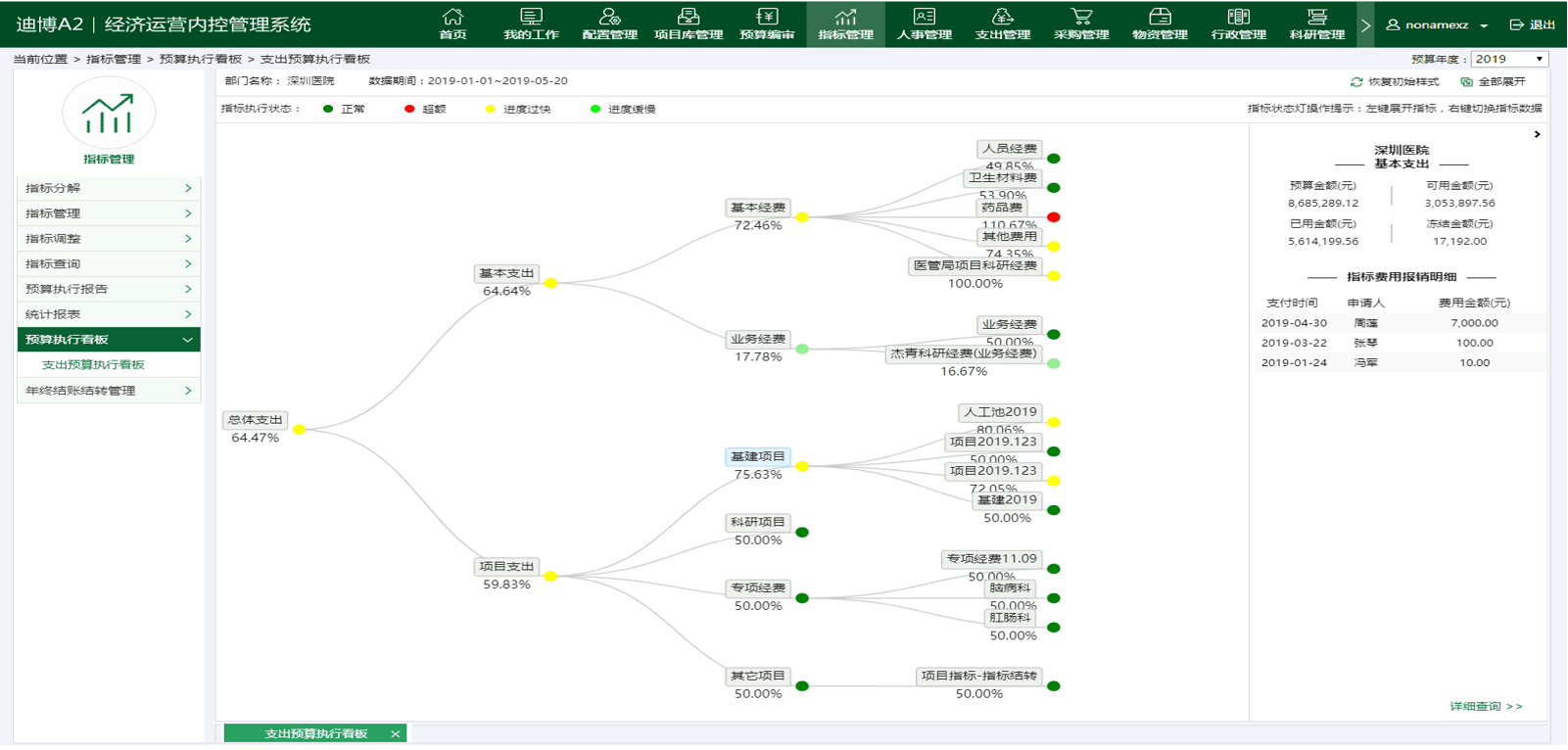Open 我的工作 in top navigation
Image resolution: width=1568 pixels, height=750 pixels.
click(531, 18)
